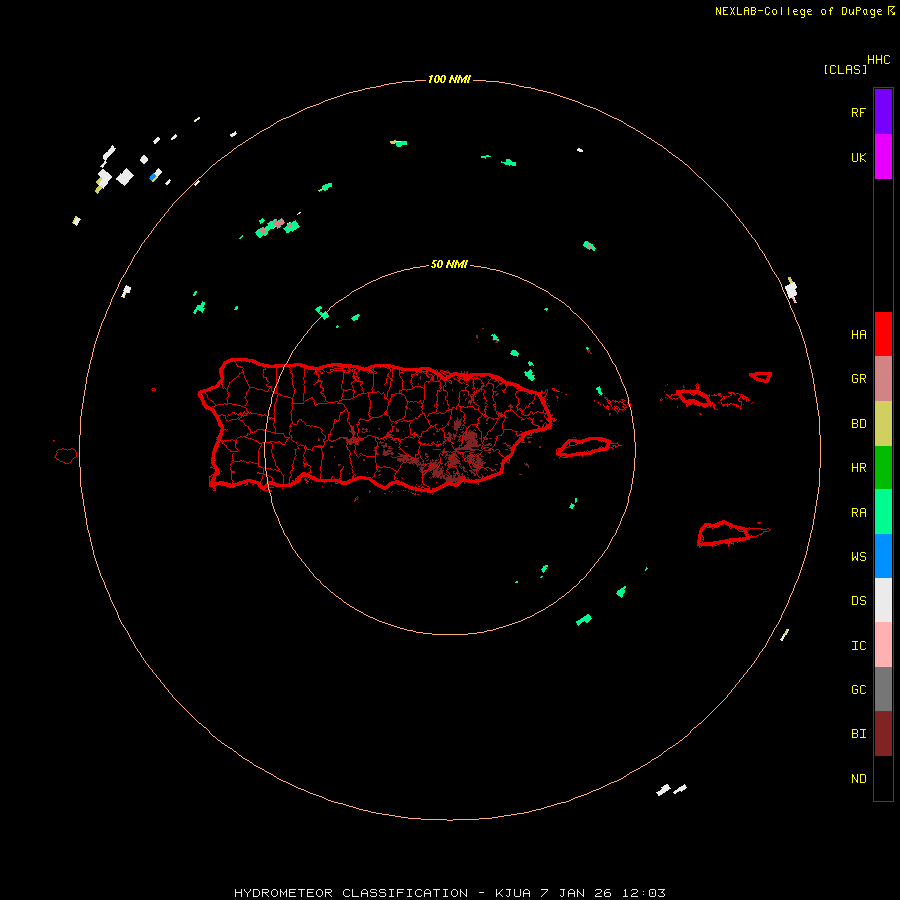Click the RF purple legend swatch
Screen dimensions: 900x900
click(x=883, y=112)
